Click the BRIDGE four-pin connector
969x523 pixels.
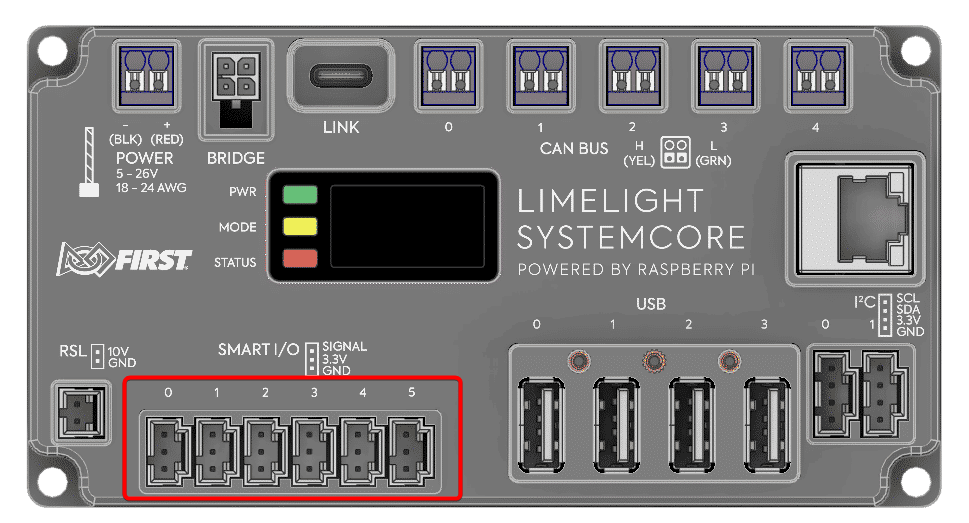tap(235, 90)
